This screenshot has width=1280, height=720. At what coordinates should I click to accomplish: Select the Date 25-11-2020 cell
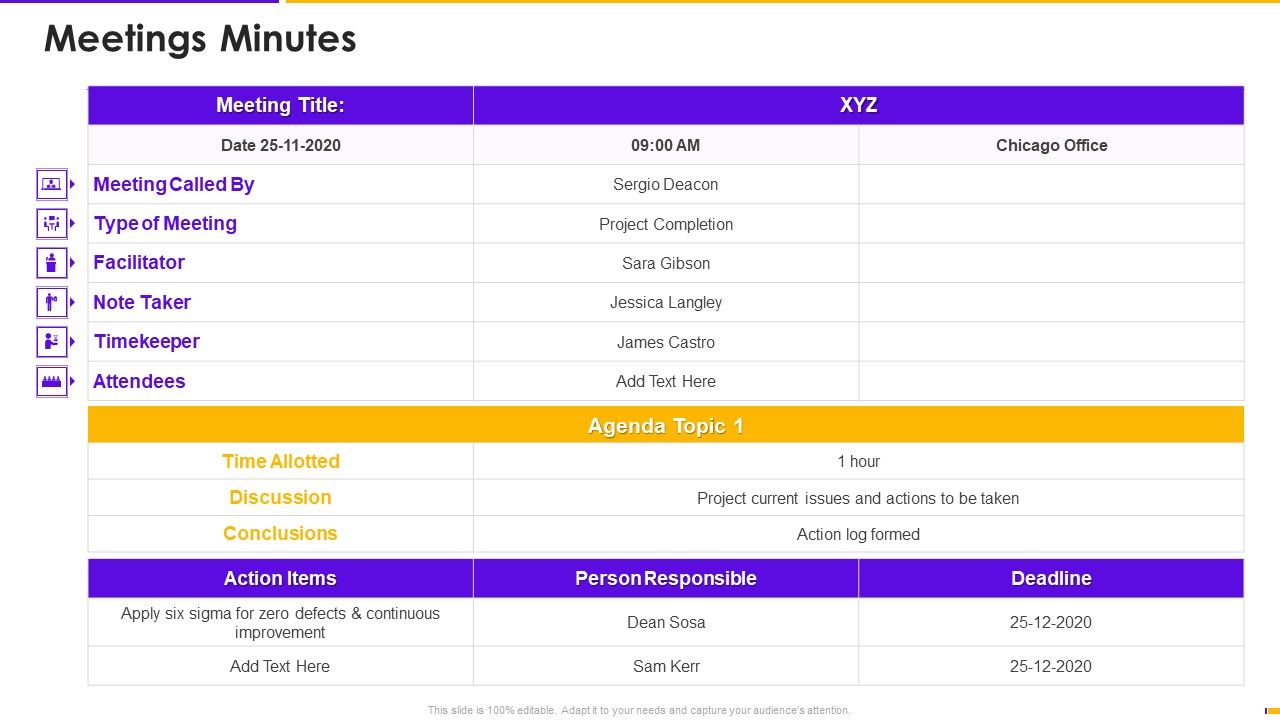pos(281,145)
